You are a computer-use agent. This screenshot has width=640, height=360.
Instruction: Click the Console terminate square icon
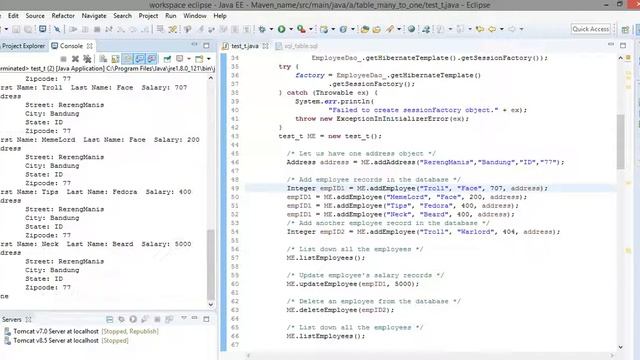click(63, 59)
